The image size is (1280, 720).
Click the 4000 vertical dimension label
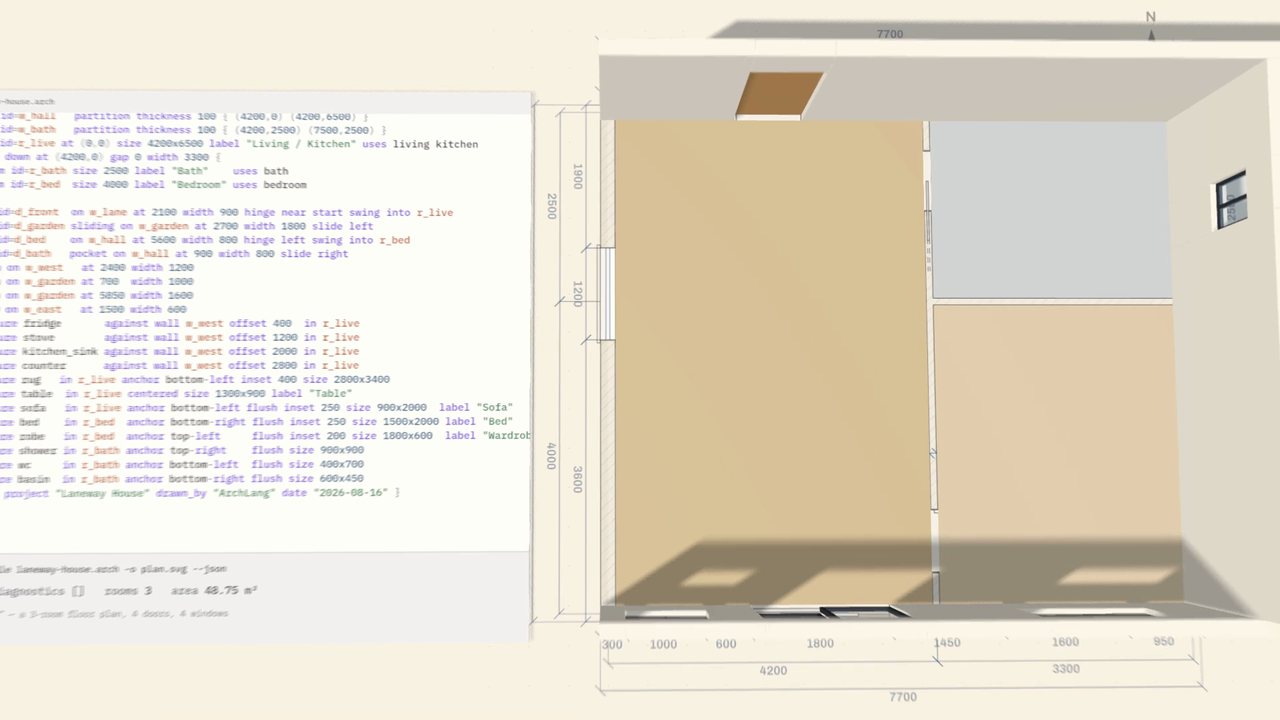tap(550, 455)
